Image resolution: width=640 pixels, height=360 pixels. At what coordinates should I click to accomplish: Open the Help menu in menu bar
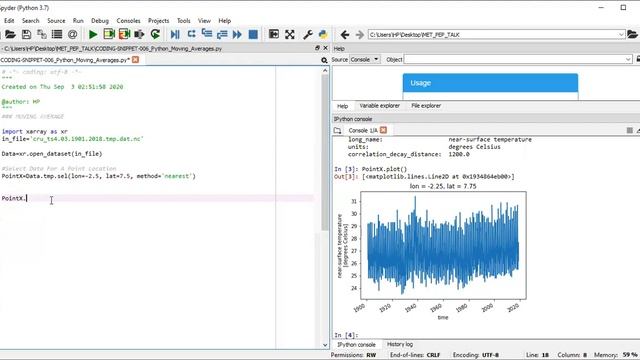pyautogui.click(x=224, y=20)
